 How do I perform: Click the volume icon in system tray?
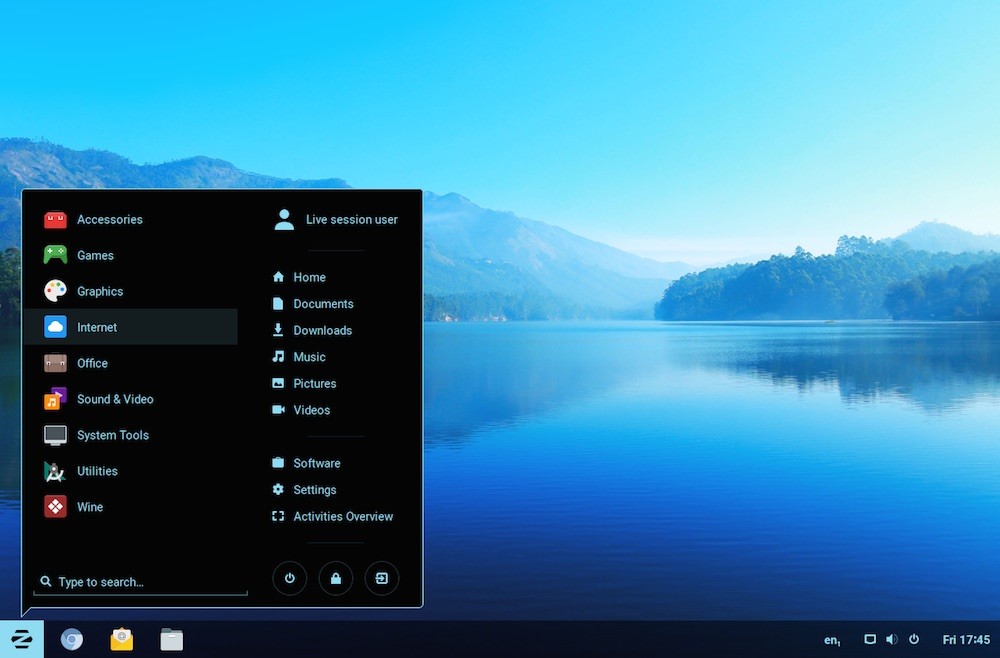click(891, 639)
